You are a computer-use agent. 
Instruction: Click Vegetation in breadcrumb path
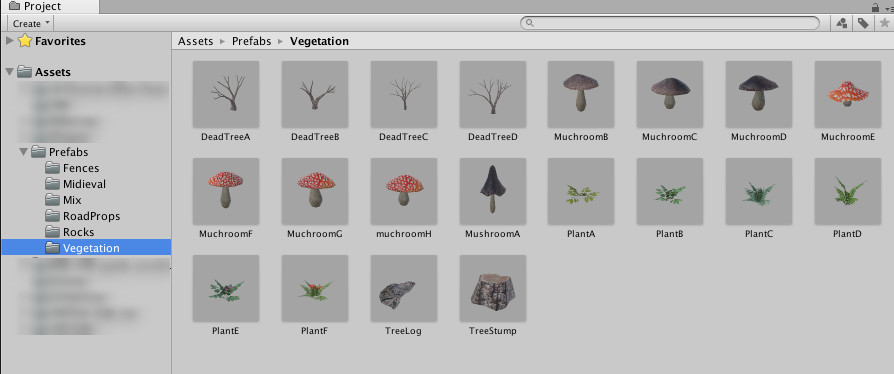coord(319,41)
